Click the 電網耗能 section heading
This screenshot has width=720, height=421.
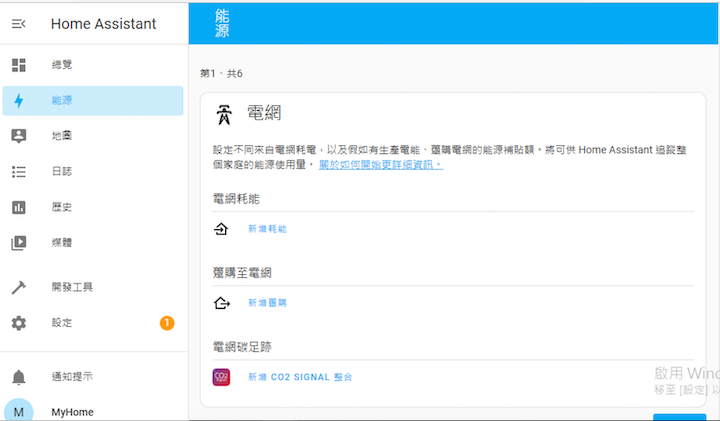(x=236, y=199)
